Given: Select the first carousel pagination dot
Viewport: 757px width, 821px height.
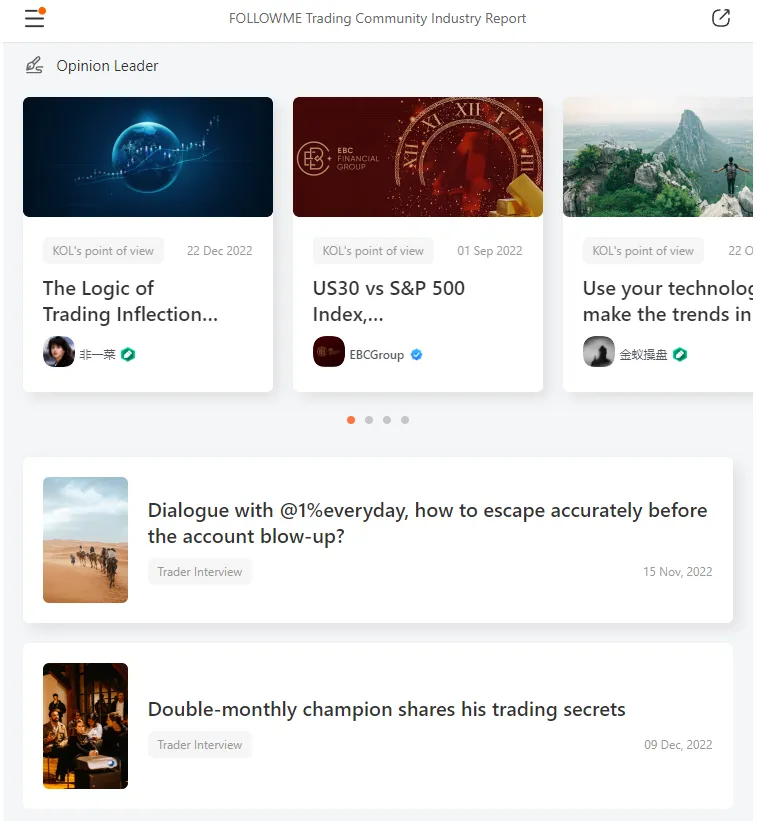Looking at the screenshot, I should pos(351,420).
